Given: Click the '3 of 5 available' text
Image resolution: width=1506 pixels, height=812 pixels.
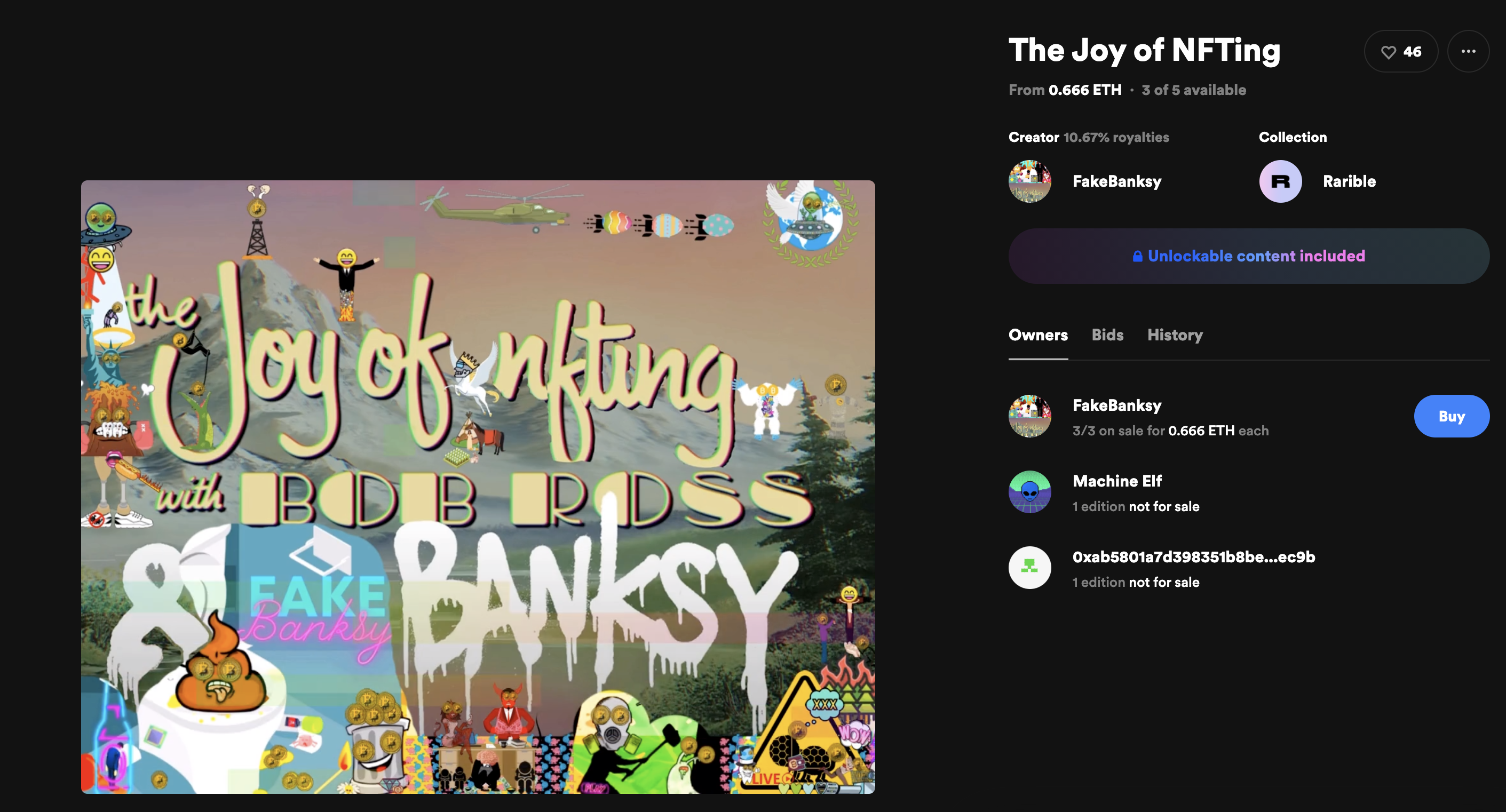Looking at the screenshot, I should pyautogui.click(x=1193, y=90).
